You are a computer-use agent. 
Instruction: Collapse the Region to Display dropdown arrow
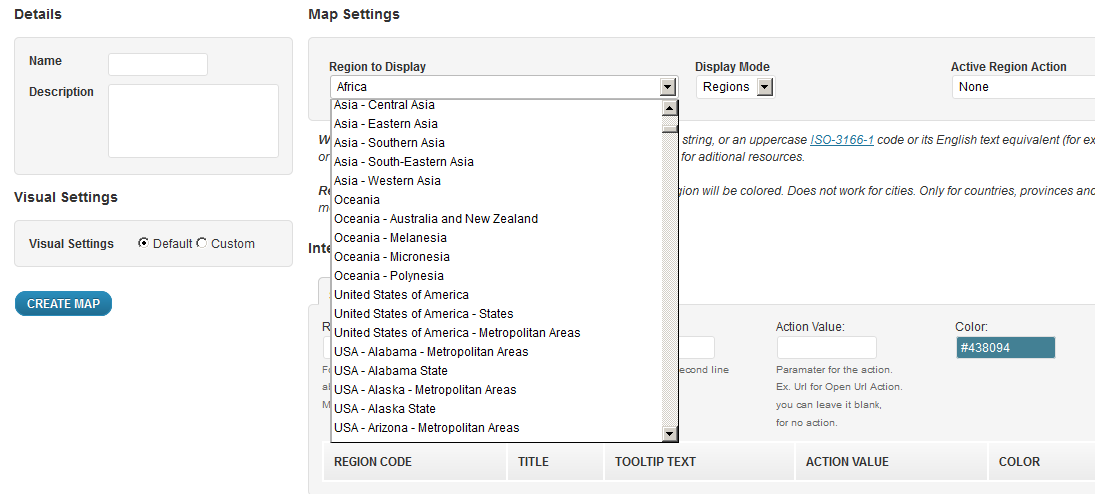(x=668, y=87)
